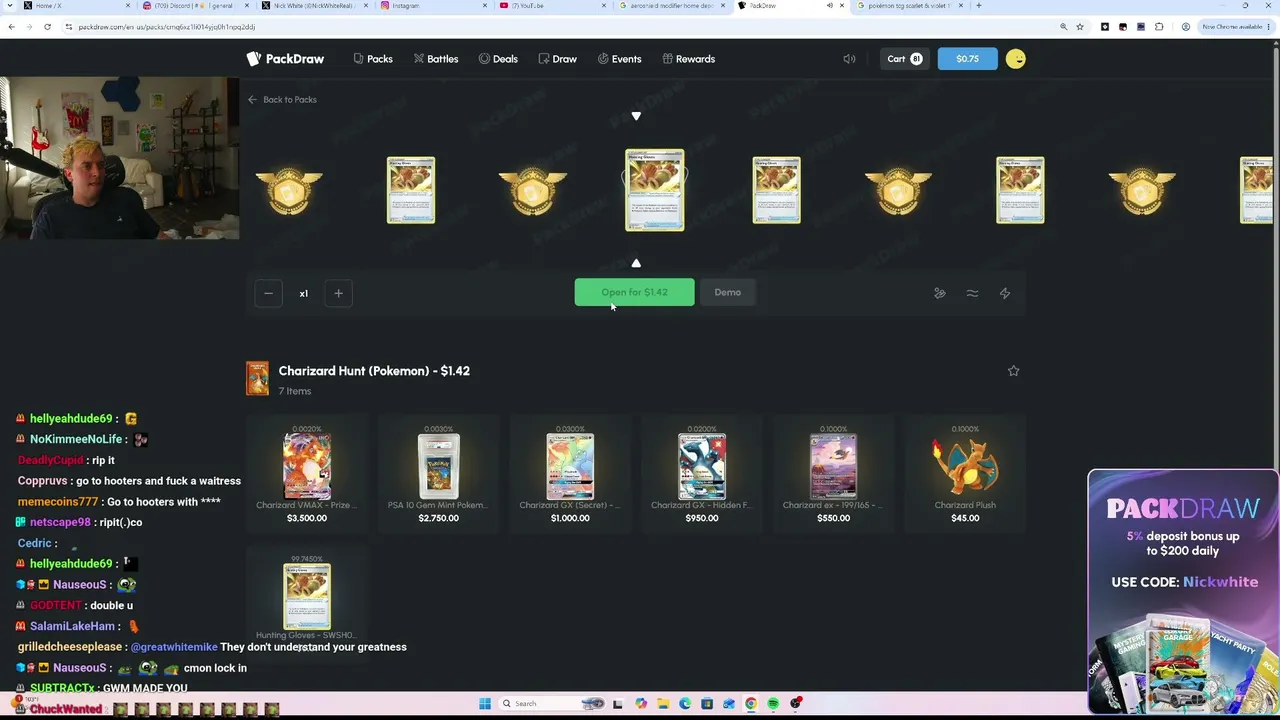This screenshot has width=1280, height=720.
Task: Increase pack quantity with plus button
Action: 338,293
